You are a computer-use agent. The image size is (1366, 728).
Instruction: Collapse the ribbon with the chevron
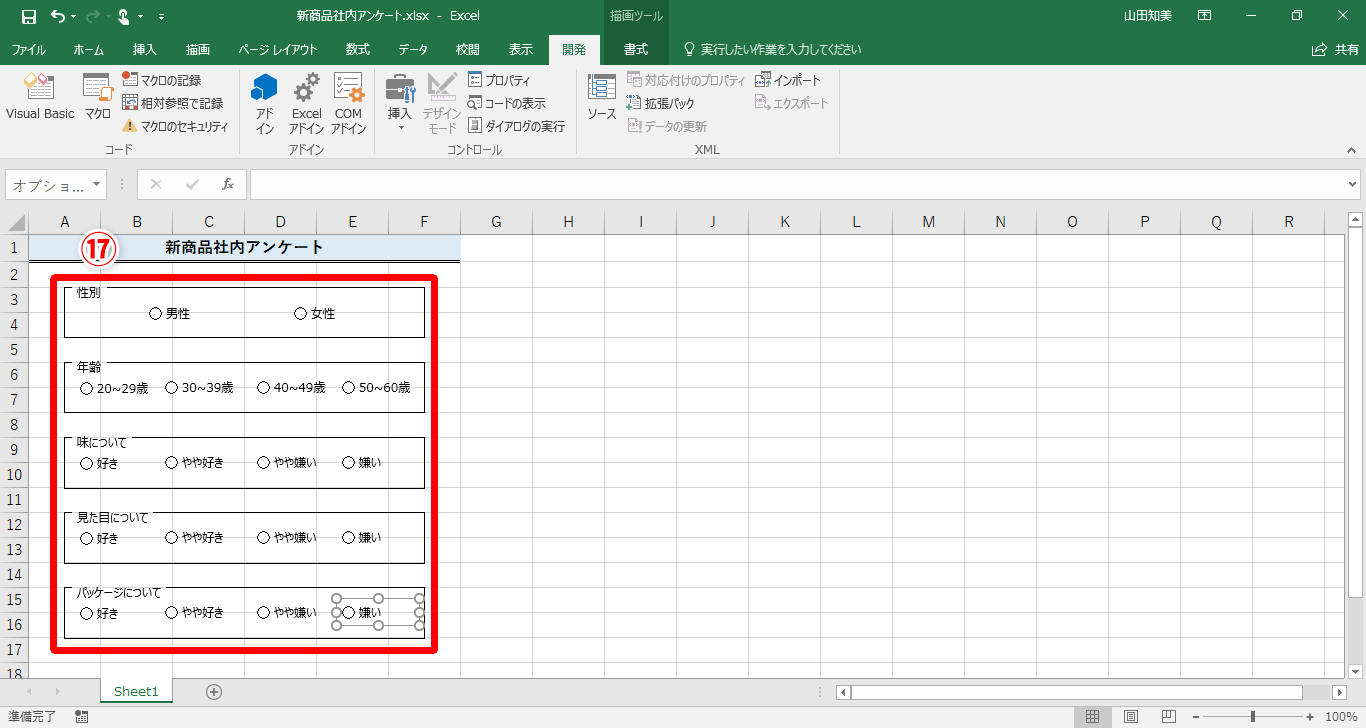point(1351,149)
